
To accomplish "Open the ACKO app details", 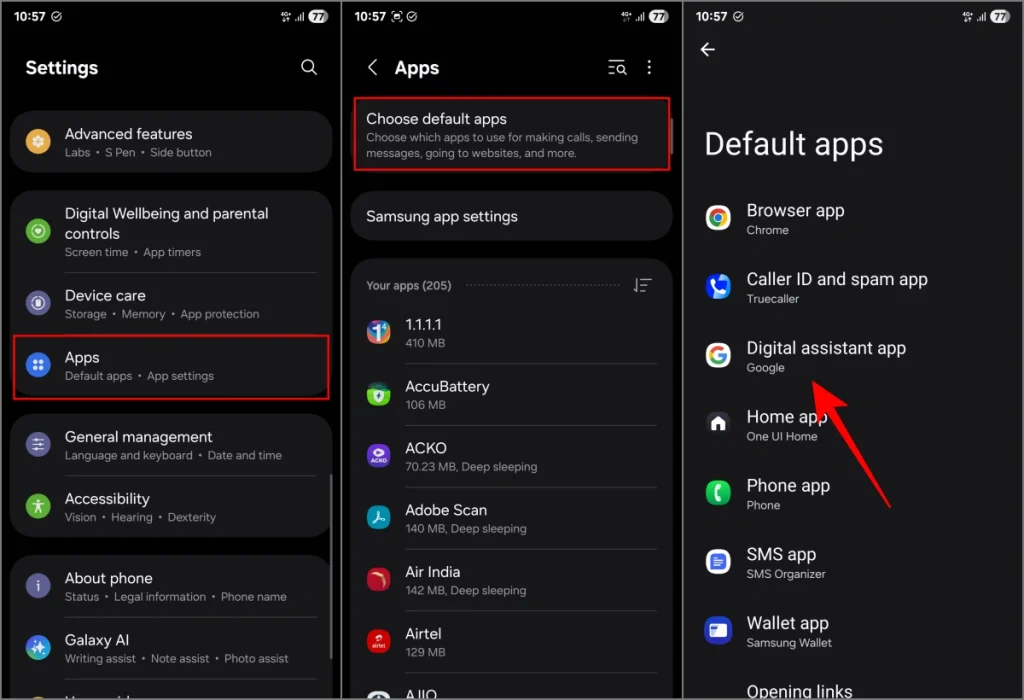I will (512, 456).
